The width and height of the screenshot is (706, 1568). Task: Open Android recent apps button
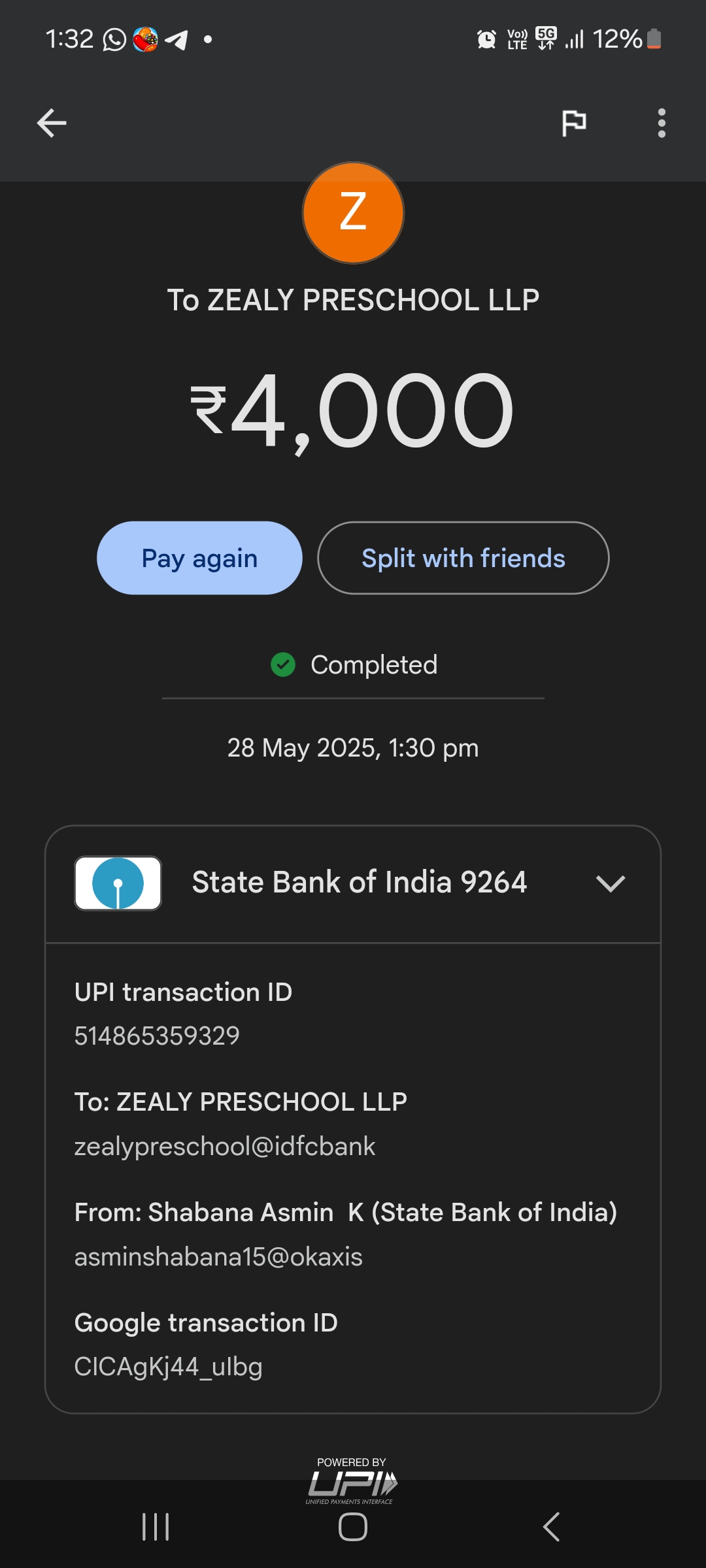156,1527
